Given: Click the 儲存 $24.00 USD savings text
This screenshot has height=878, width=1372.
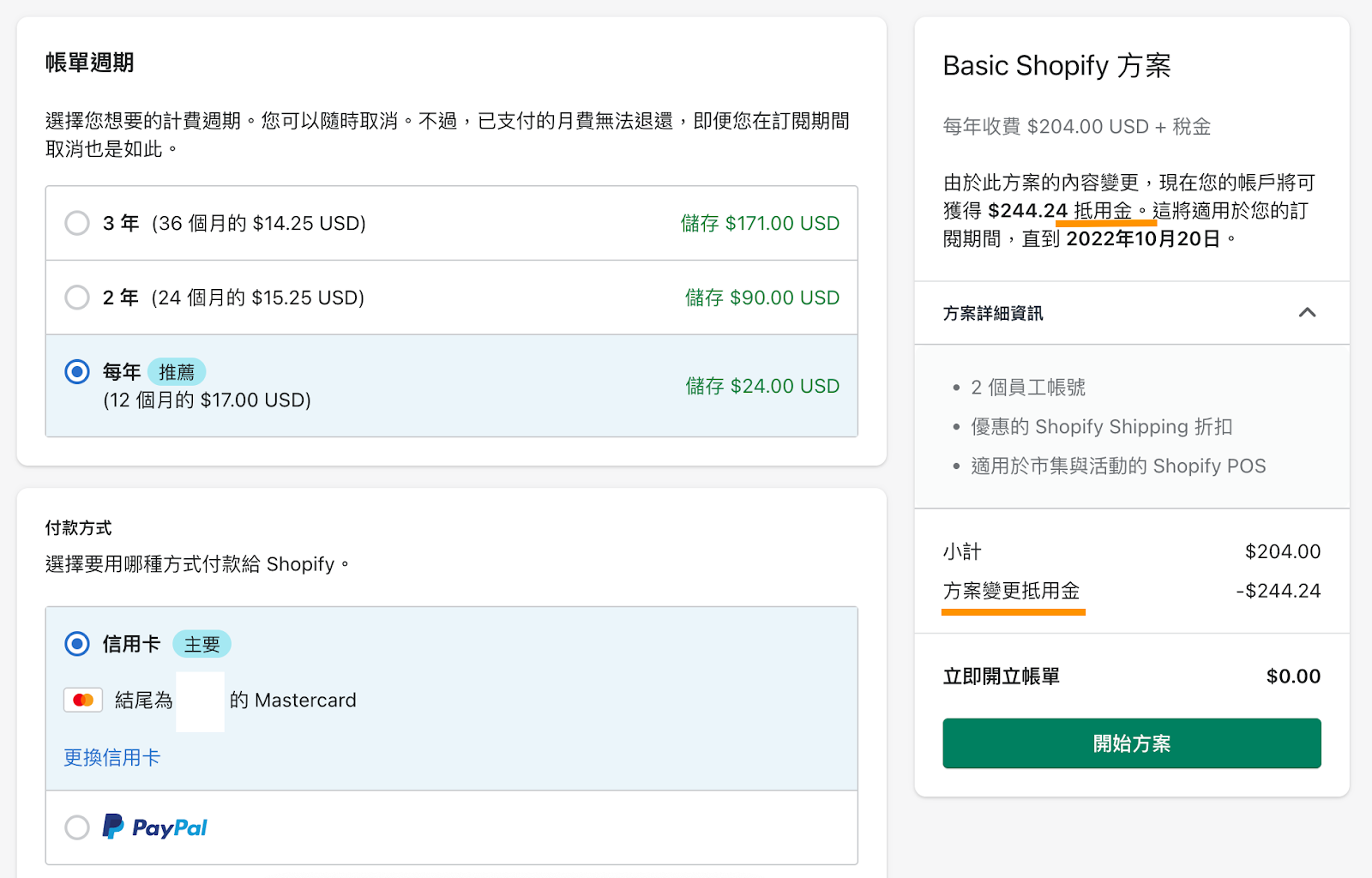Looking at the screenshot, I should [762, 386].
